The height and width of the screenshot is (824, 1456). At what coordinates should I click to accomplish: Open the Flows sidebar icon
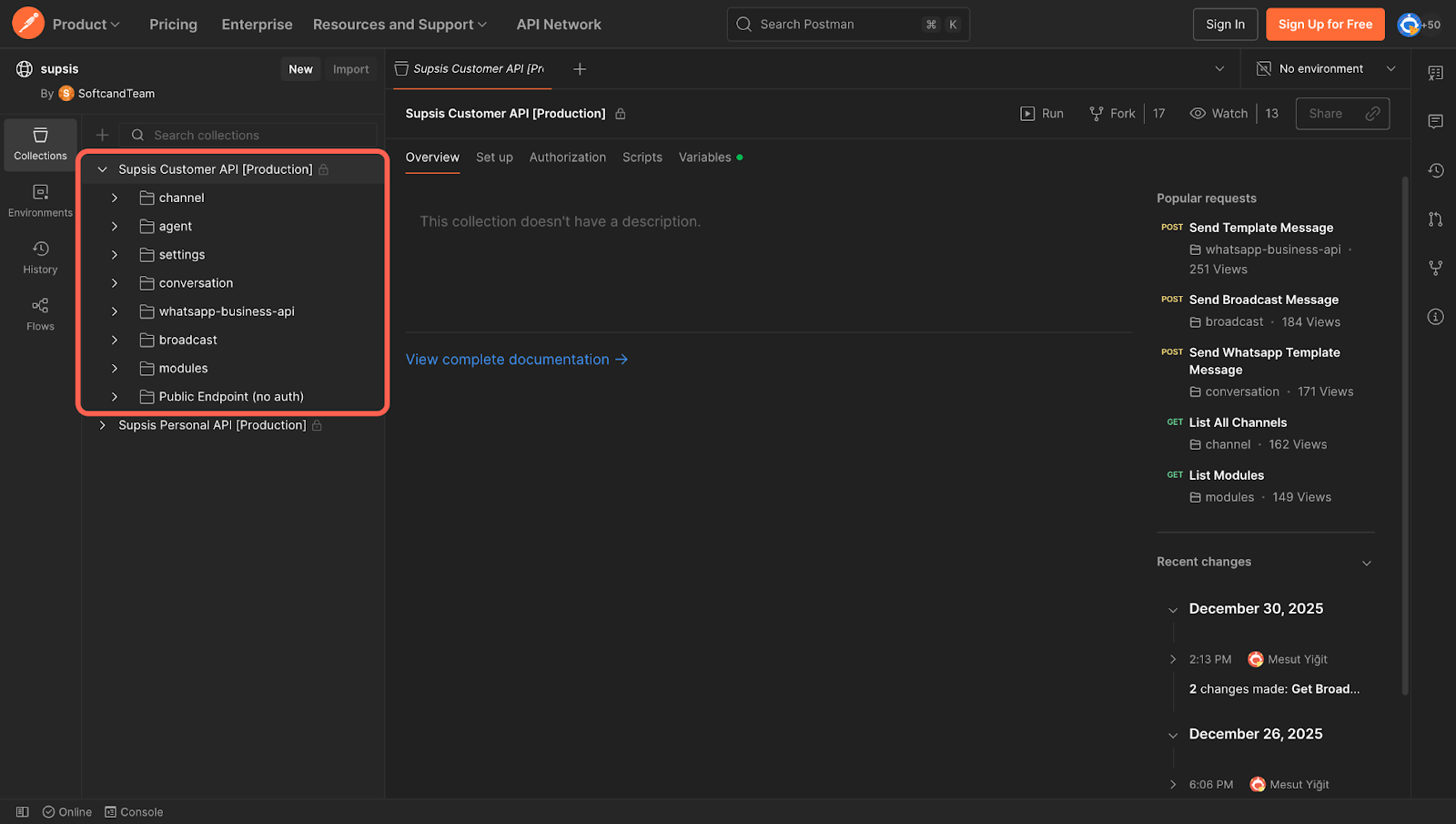click(40, 314)
